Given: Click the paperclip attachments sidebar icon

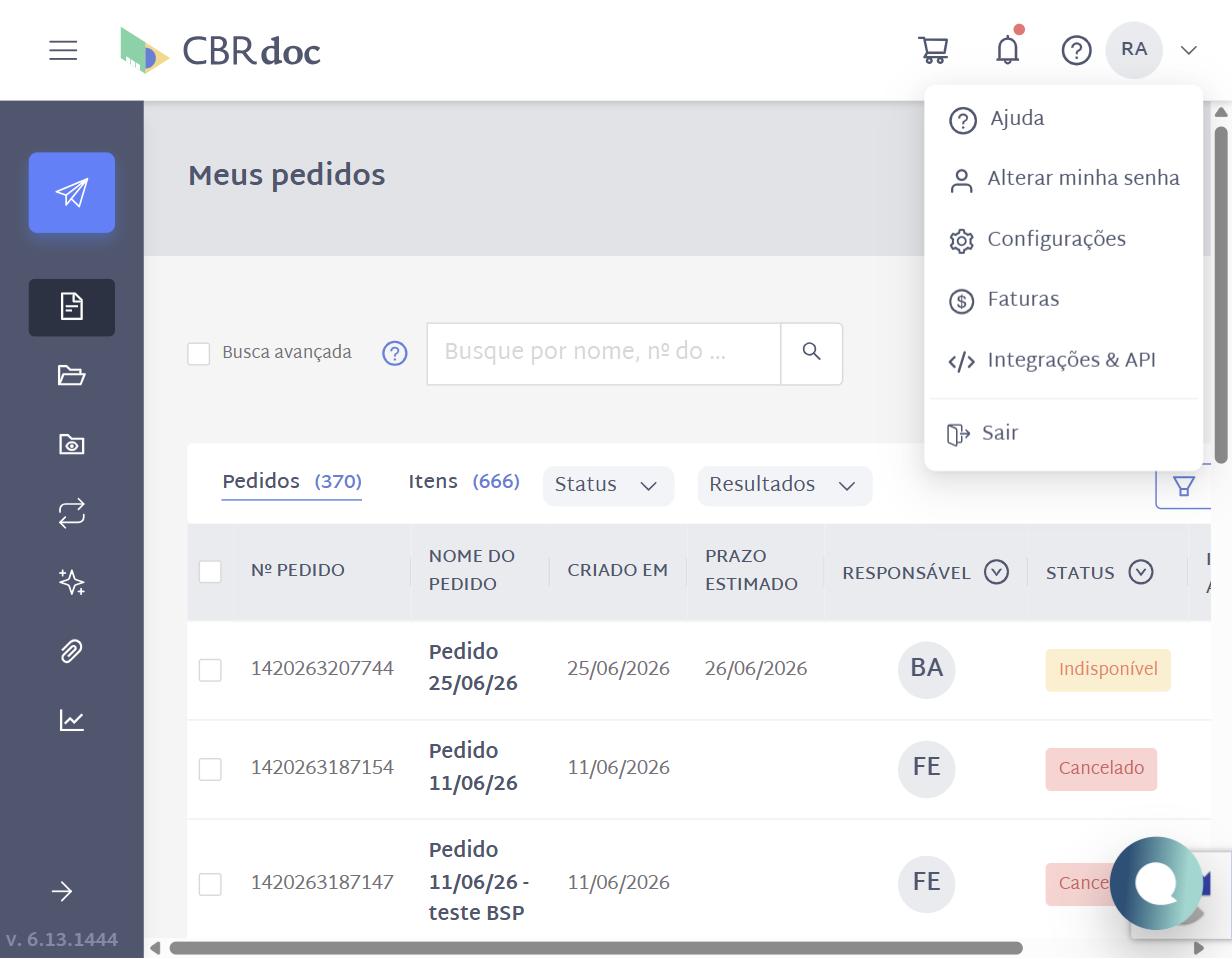Looking at the screenshot, I should coord(72,652).
